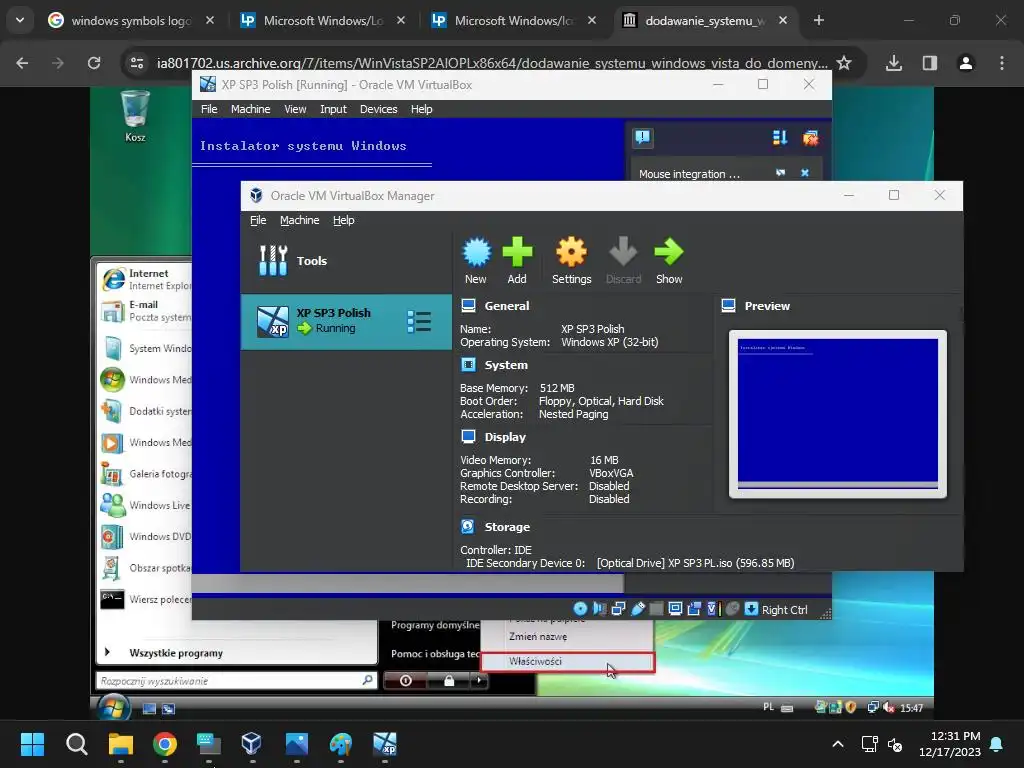
Task: Open a new Chrome tab with plus button
Action: pos(818,20)
